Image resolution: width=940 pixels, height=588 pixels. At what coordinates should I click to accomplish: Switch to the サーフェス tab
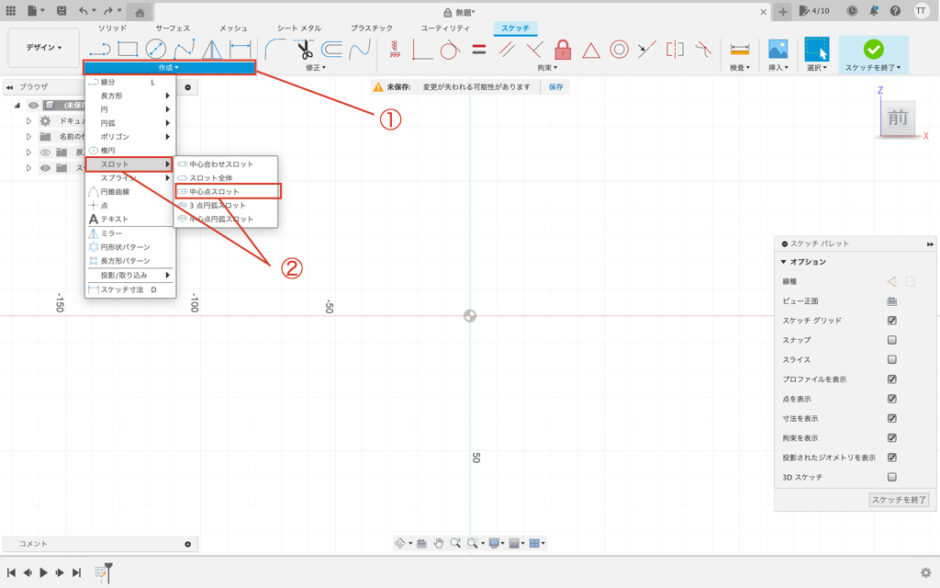click(172, 28)
